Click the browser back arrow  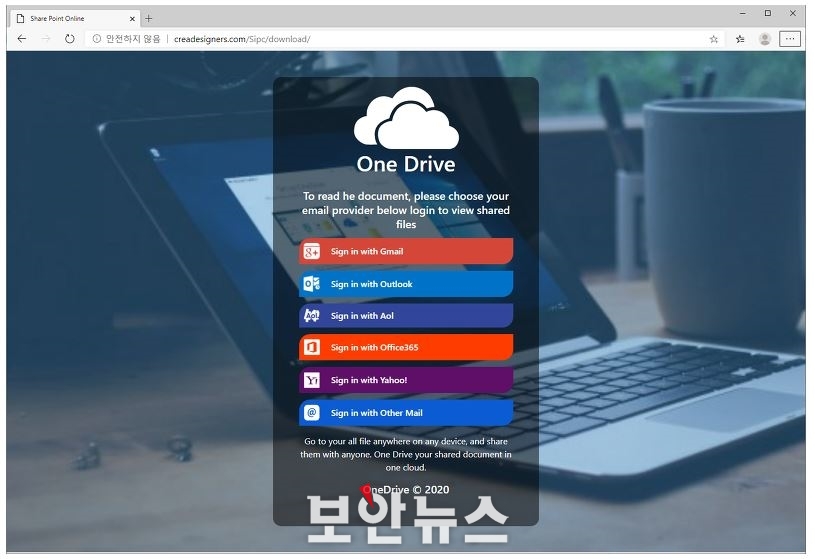point(22,38)
